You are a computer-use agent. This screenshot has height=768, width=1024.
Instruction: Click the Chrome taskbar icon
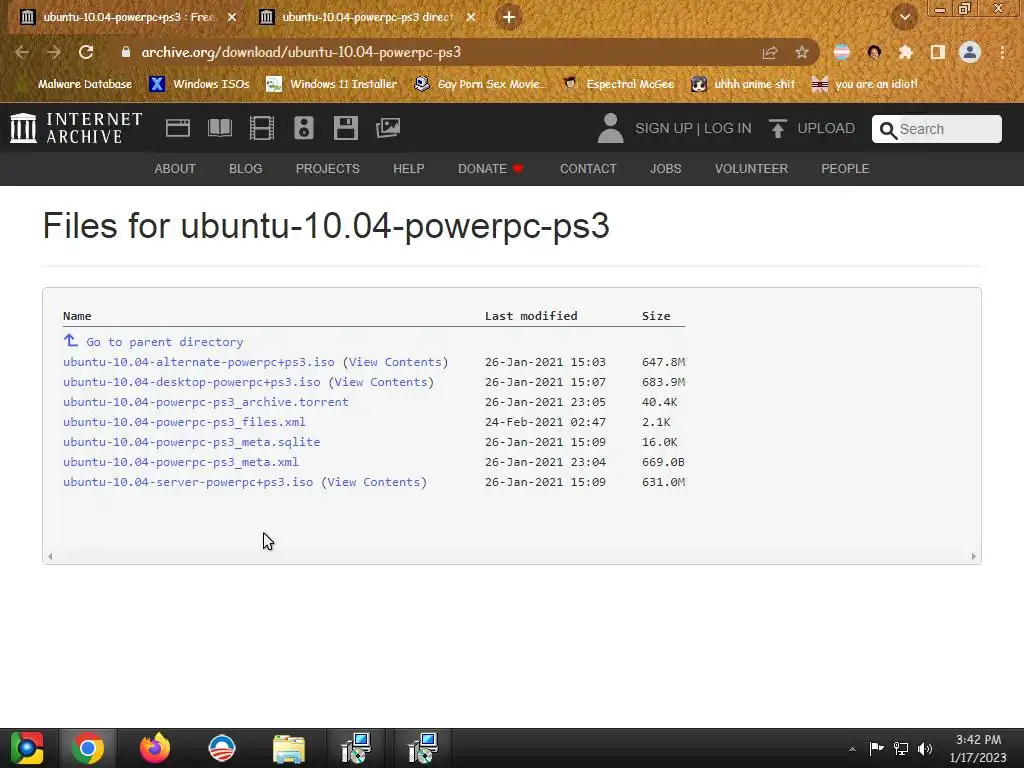(x=88, y=748)
